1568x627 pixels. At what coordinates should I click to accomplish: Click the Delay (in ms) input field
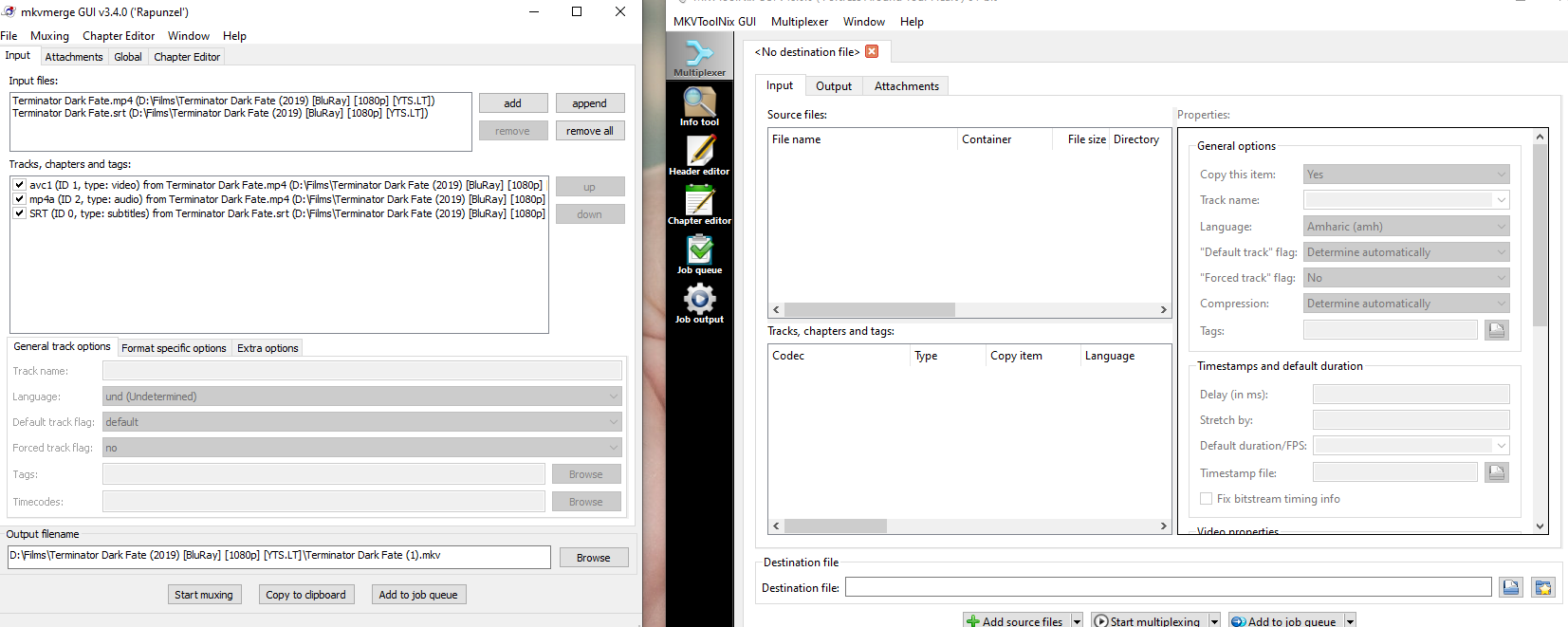point(1411,395)
